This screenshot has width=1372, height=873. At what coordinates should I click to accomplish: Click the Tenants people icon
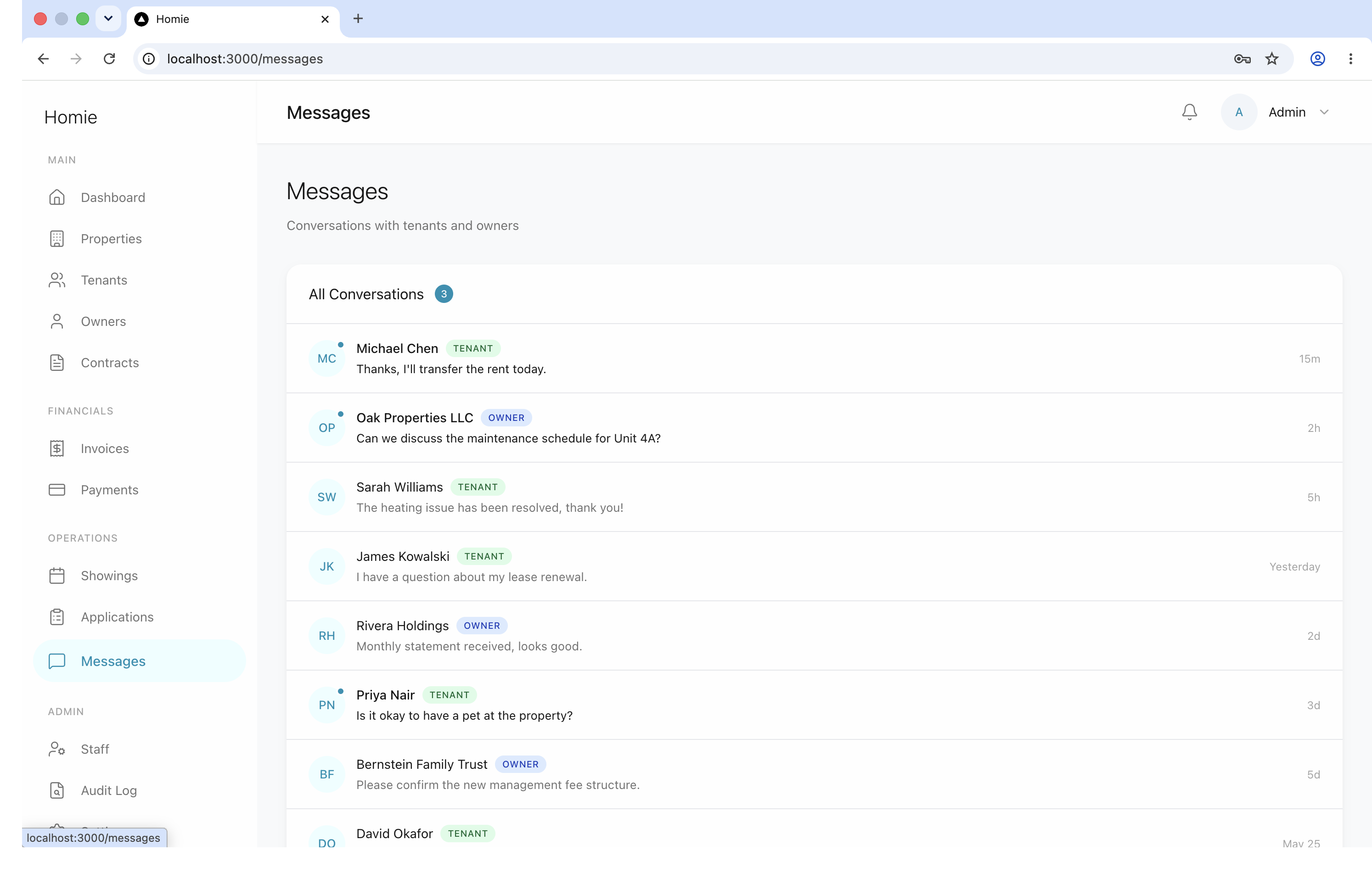coord(57,280)
